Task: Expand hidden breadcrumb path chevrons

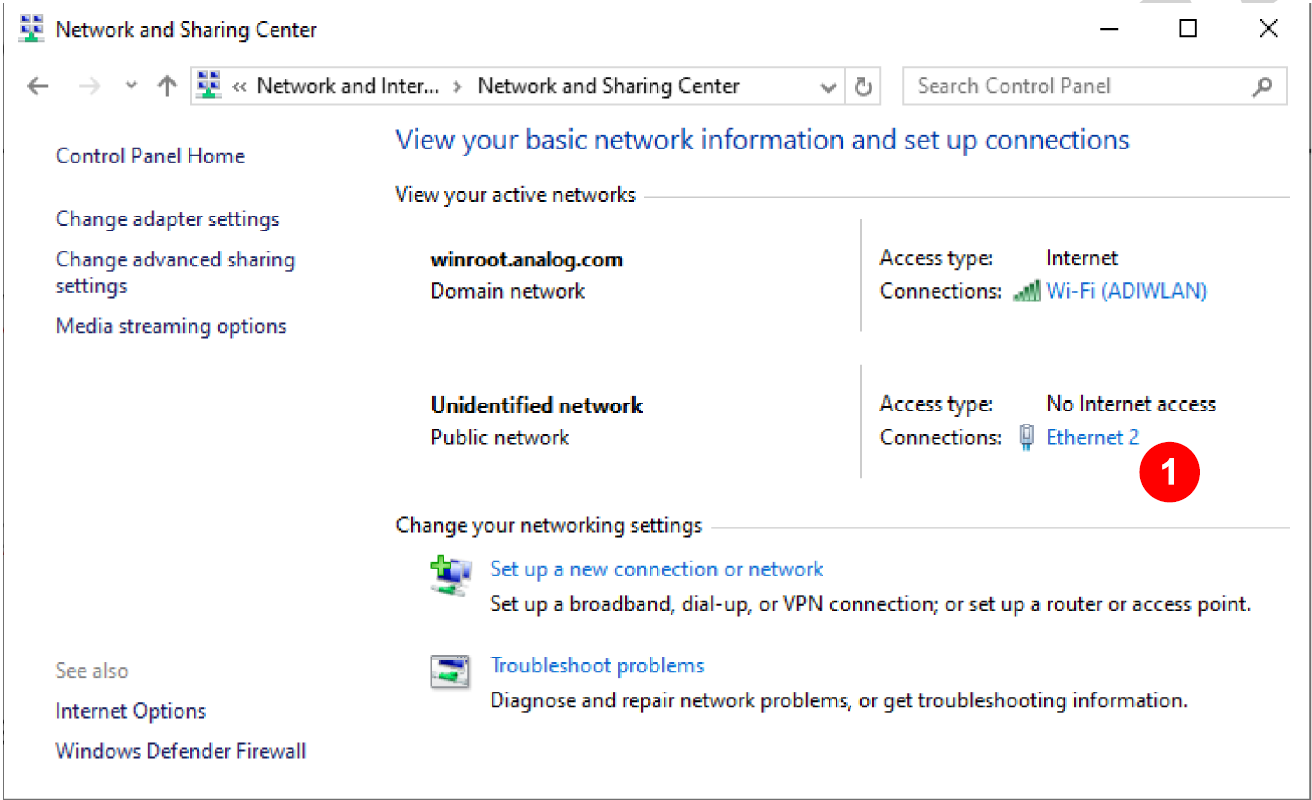Action: [240, 87]
